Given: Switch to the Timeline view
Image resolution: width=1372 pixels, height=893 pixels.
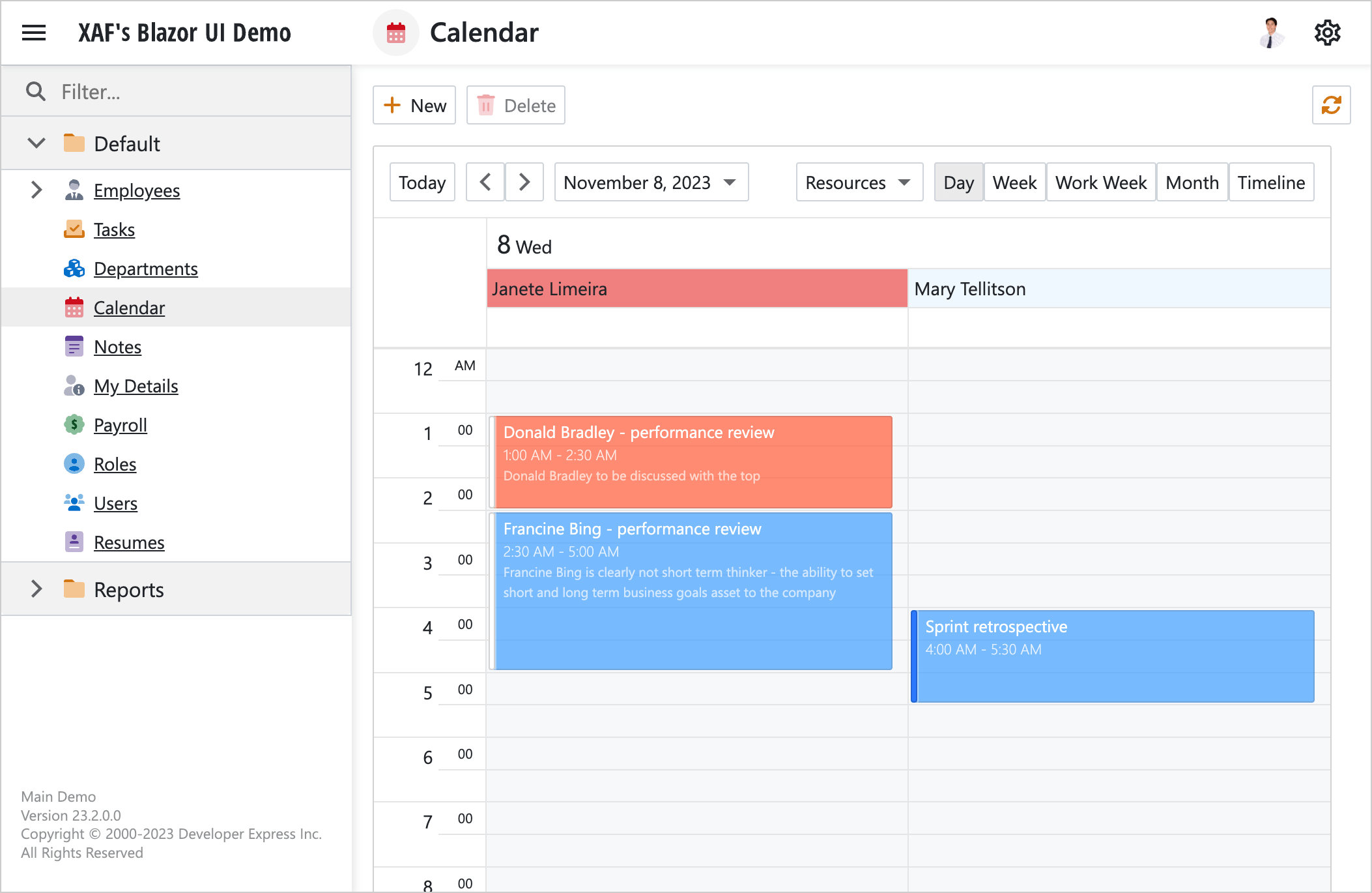Looking at the screenshot, I should pyautogui.click(x=1271, y=183).
